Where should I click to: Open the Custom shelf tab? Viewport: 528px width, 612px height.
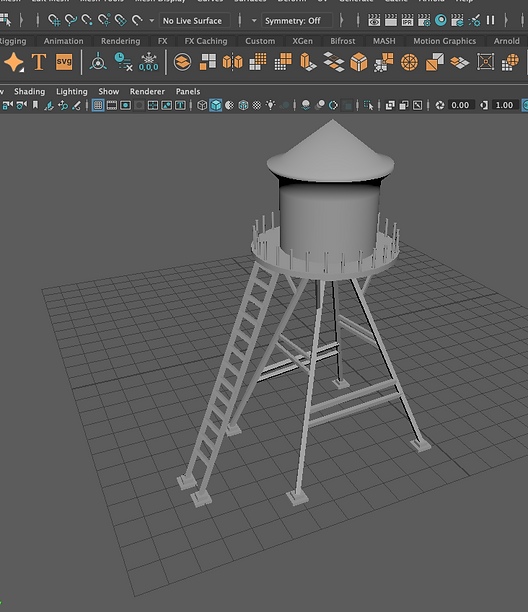pos(260,41)
